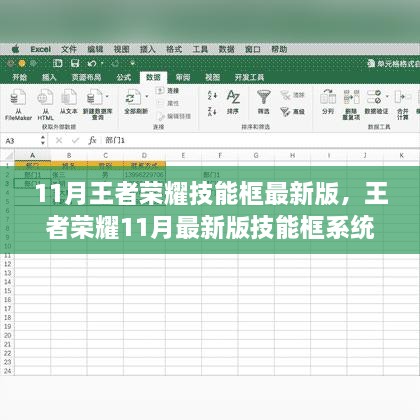This screenshot has height=420, width=420.
Task: Open the 帮助 (Help) menu
Action: pyautogui.click(x=279, y=49)
